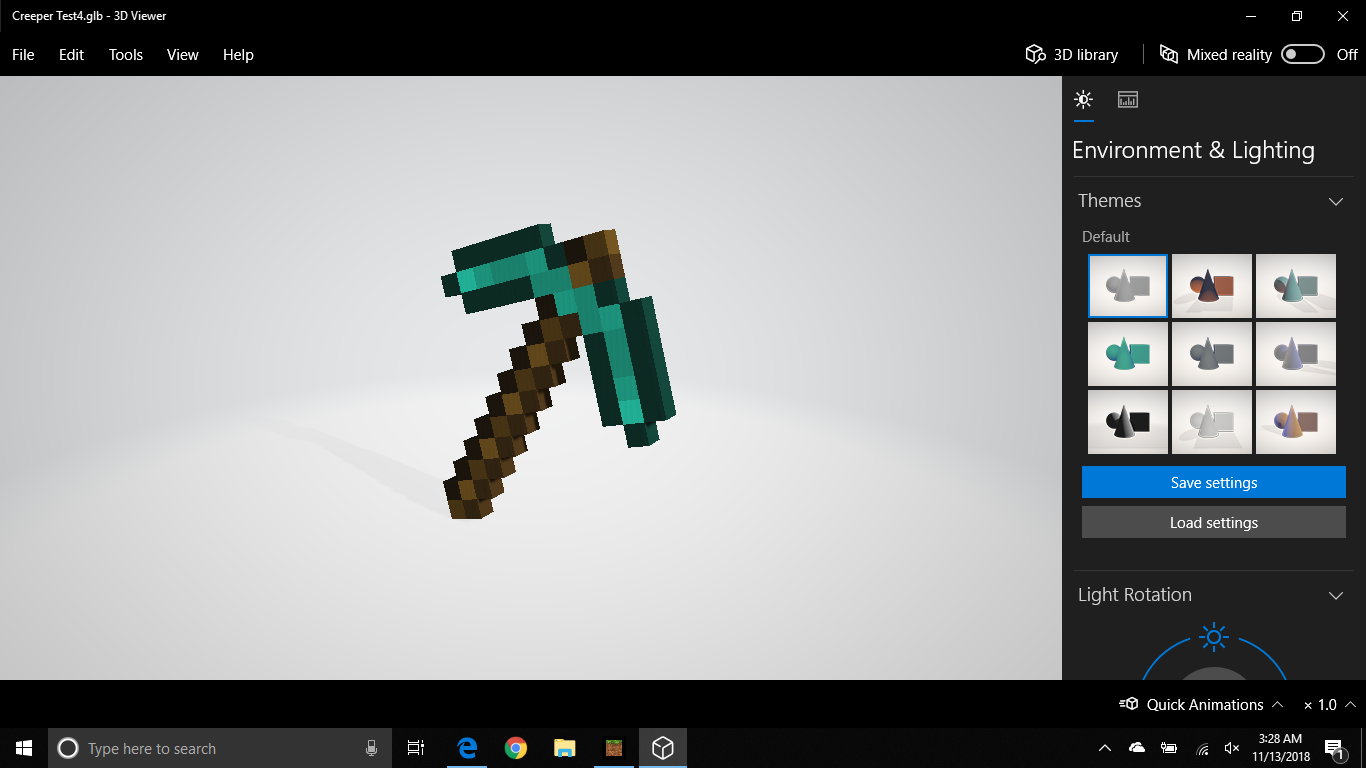Select the all-white shapes theme
Viewport: 1366px width, 768px height.
point(1212,422)
